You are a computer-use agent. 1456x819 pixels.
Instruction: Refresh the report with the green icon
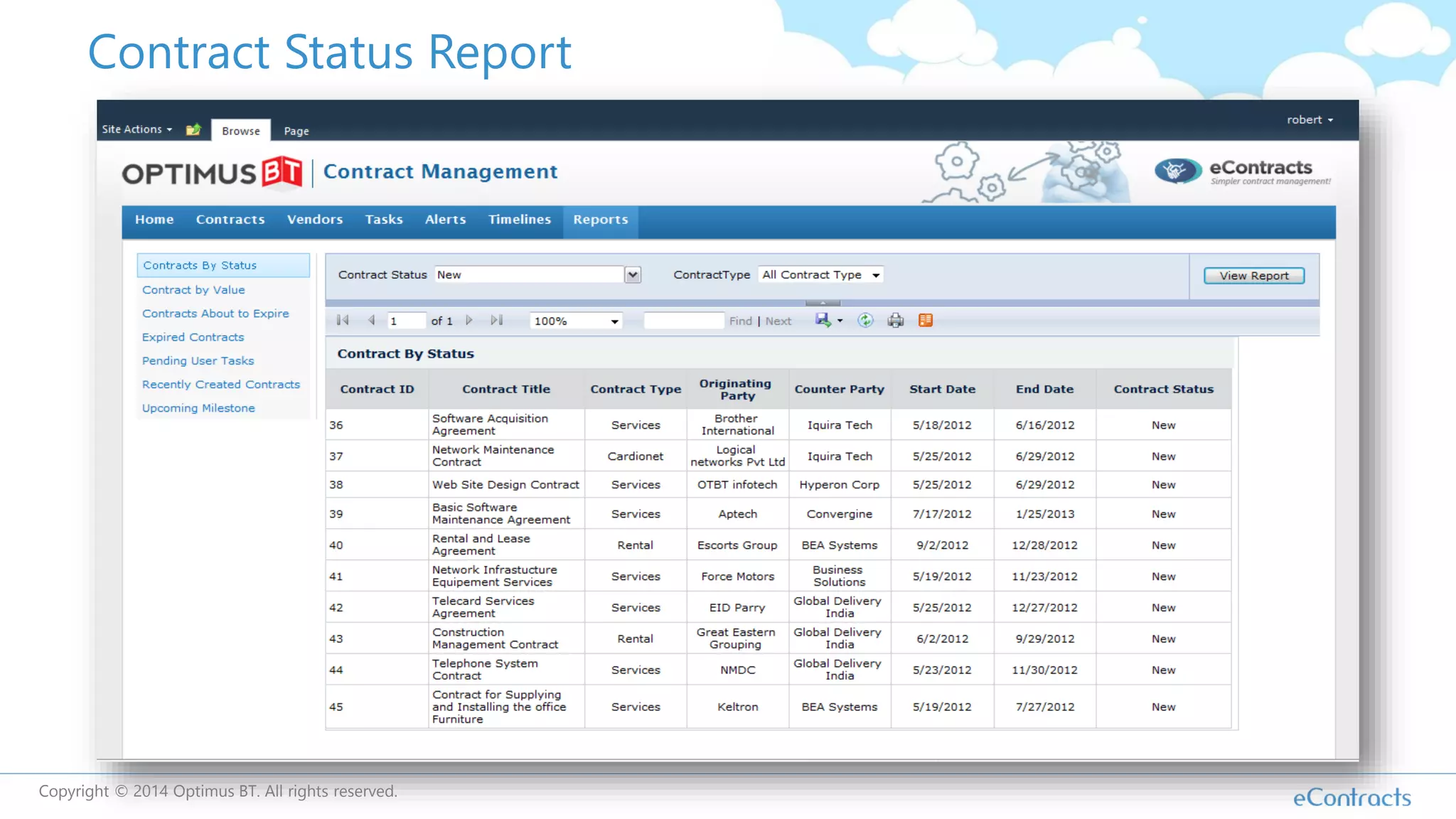pos(865,321)
